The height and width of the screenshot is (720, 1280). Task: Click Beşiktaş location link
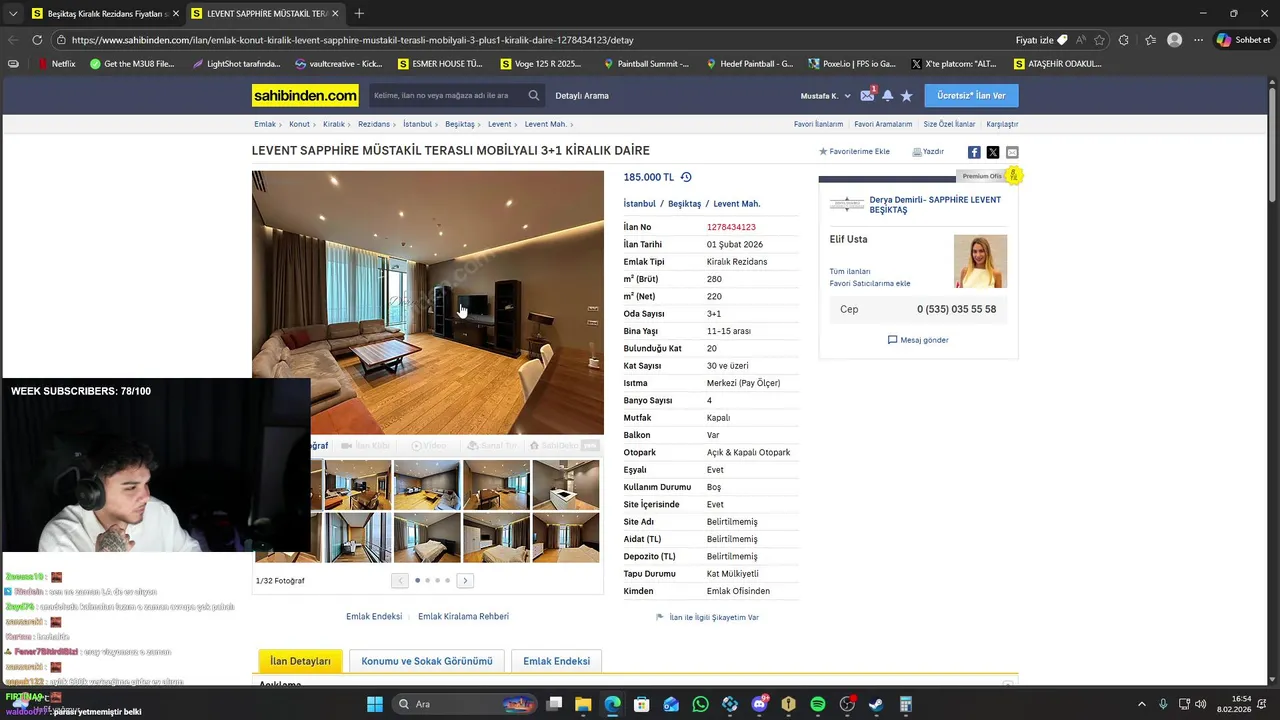(684, 204)
